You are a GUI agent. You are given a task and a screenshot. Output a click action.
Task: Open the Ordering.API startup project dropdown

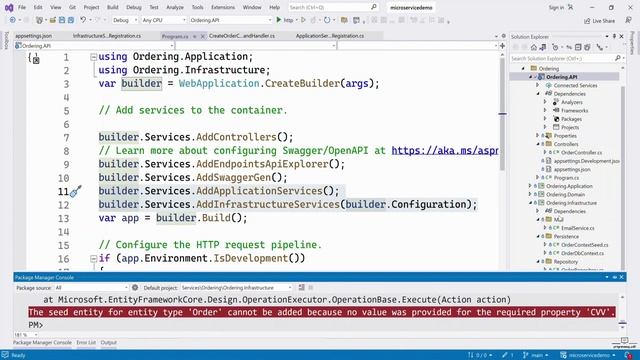230,20
